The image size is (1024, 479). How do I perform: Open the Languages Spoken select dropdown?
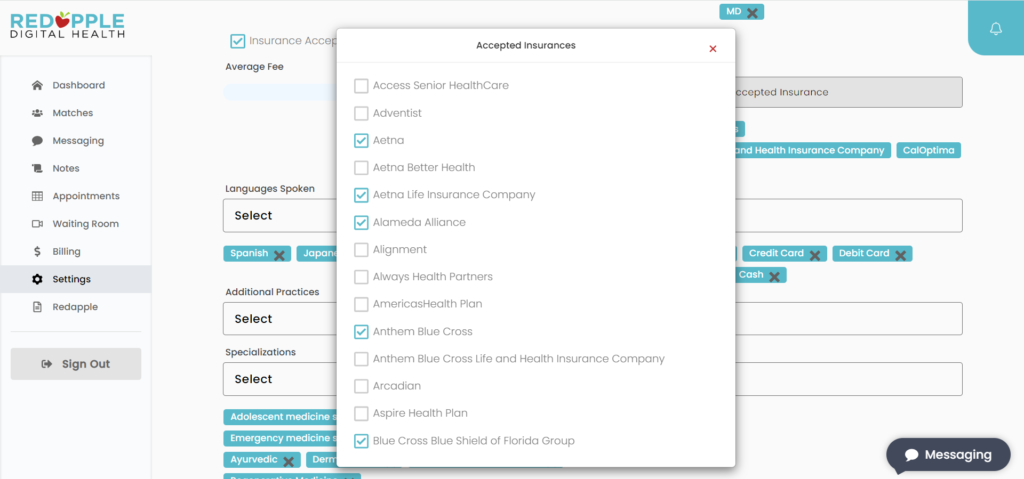[x=280, y=216]
